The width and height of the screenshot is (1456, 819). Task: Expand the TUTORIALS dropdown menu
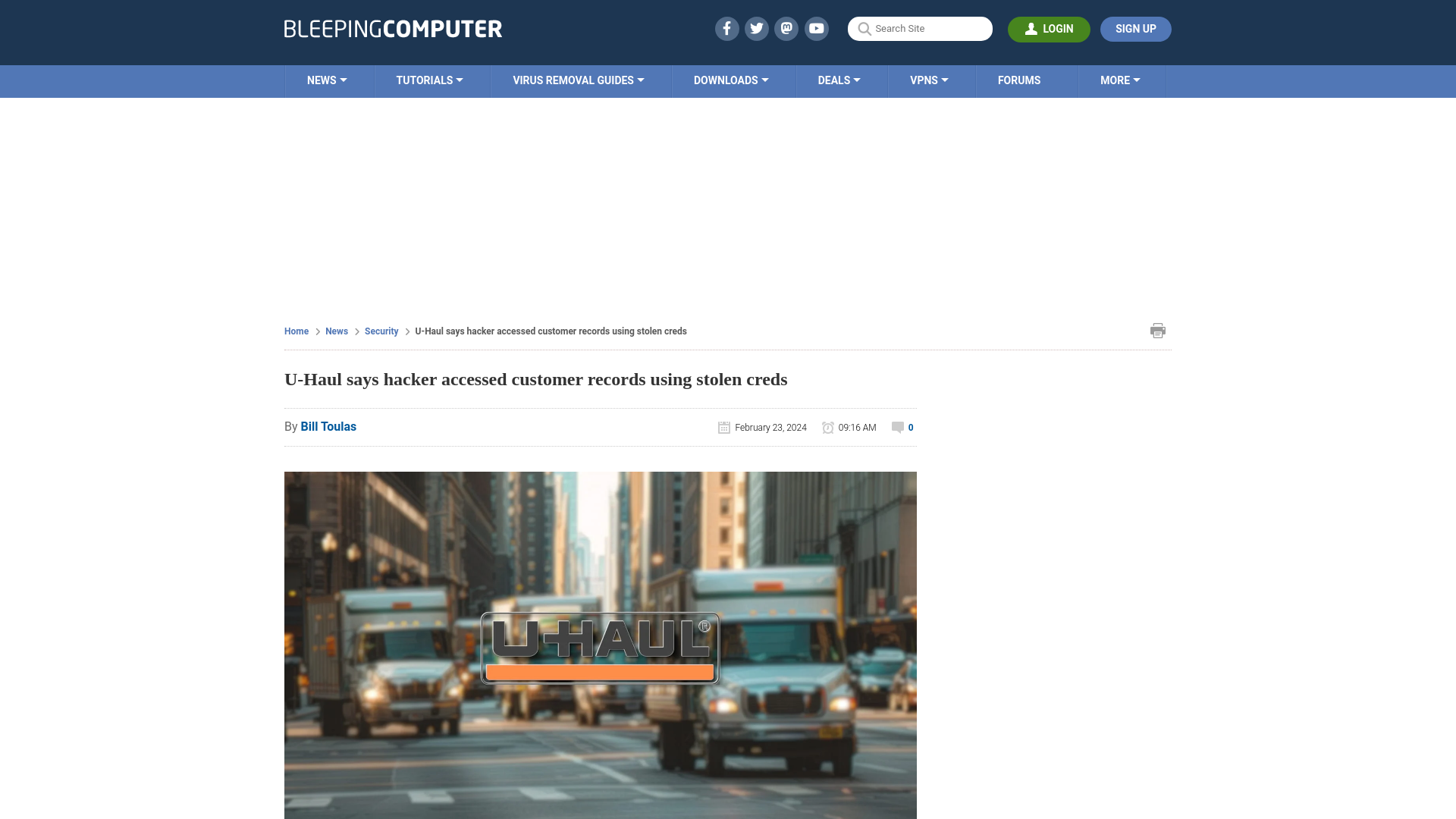tap(428, 80)
